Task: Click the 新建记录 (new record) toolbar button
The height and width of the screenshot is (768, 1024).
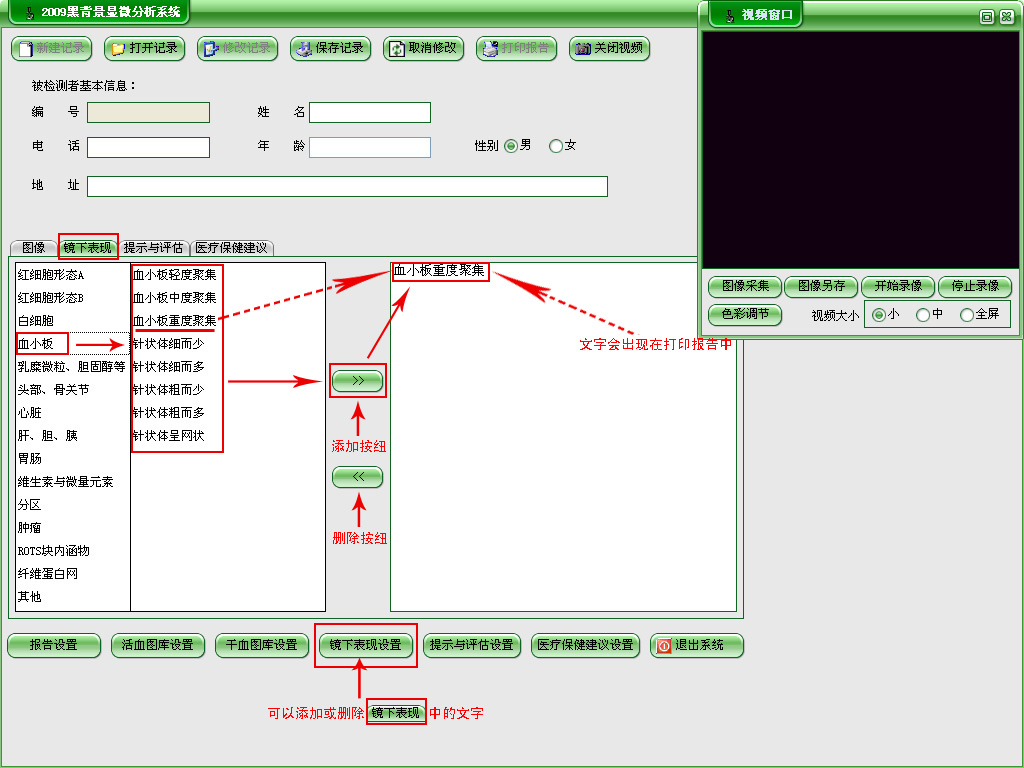Action: click(50, 48)
